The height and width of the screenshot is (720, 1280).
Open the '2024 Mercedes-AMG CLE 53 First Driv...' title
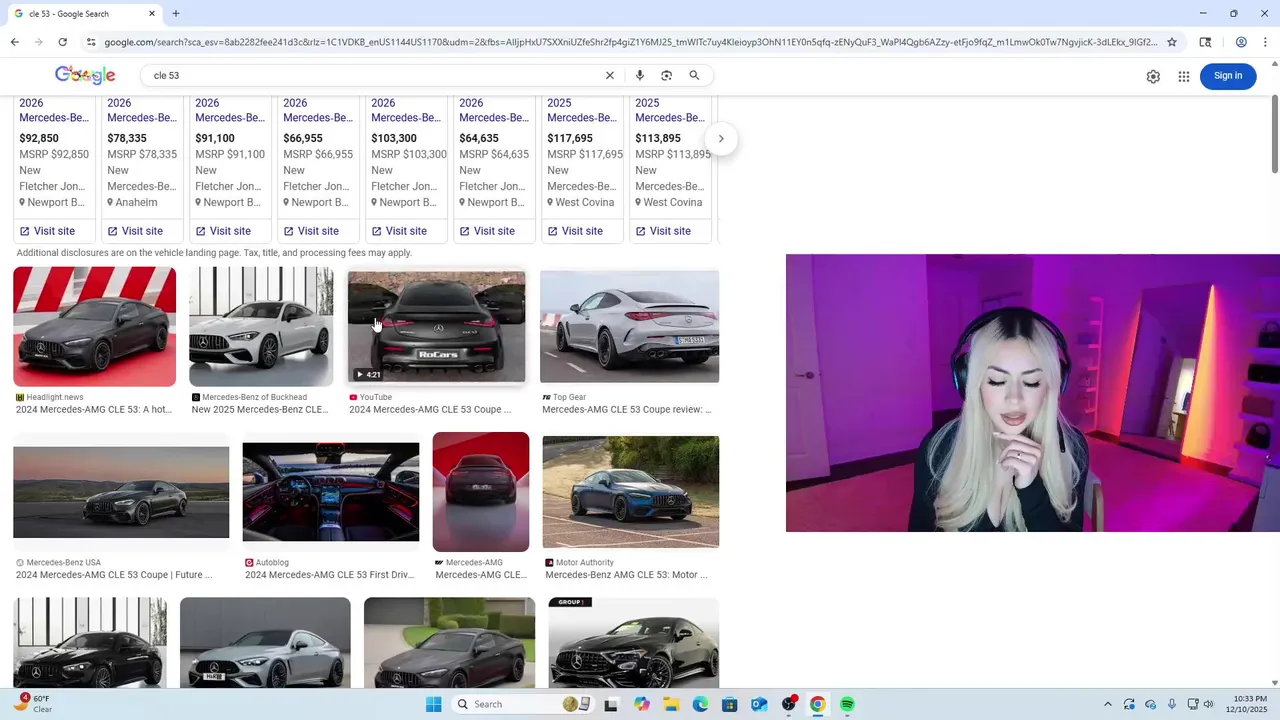point(329,575)
